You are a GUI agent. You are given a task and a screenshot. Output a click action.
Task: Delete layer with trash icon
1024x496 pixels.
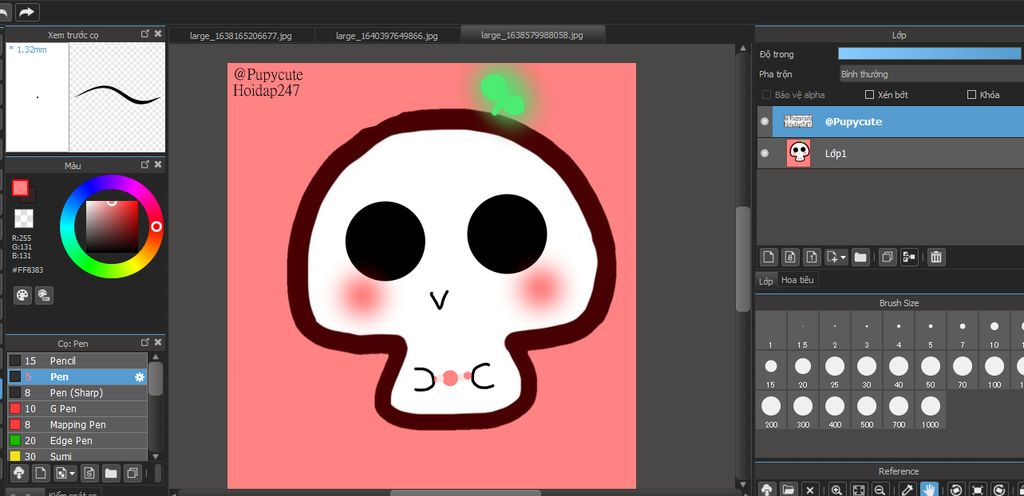[x=936, y=257]
